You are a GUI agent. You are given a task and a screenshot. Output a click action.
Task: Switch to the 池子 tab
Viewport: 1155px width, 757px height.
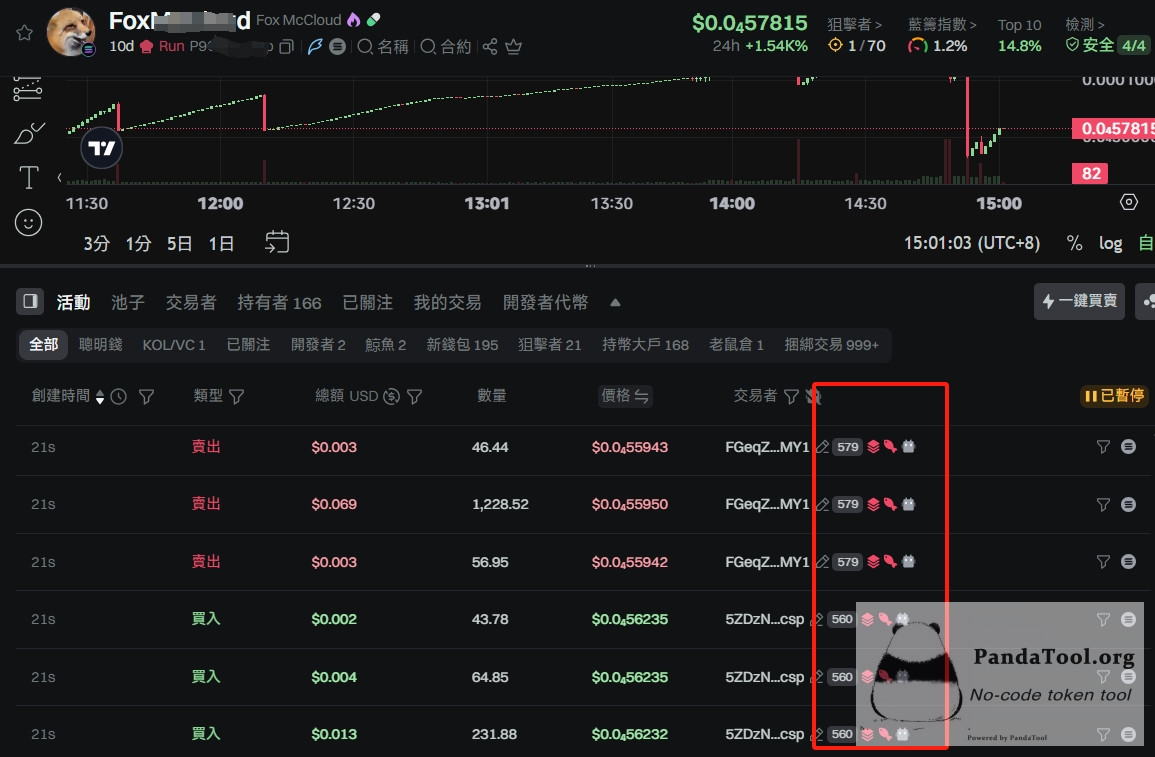coord(130,302)
